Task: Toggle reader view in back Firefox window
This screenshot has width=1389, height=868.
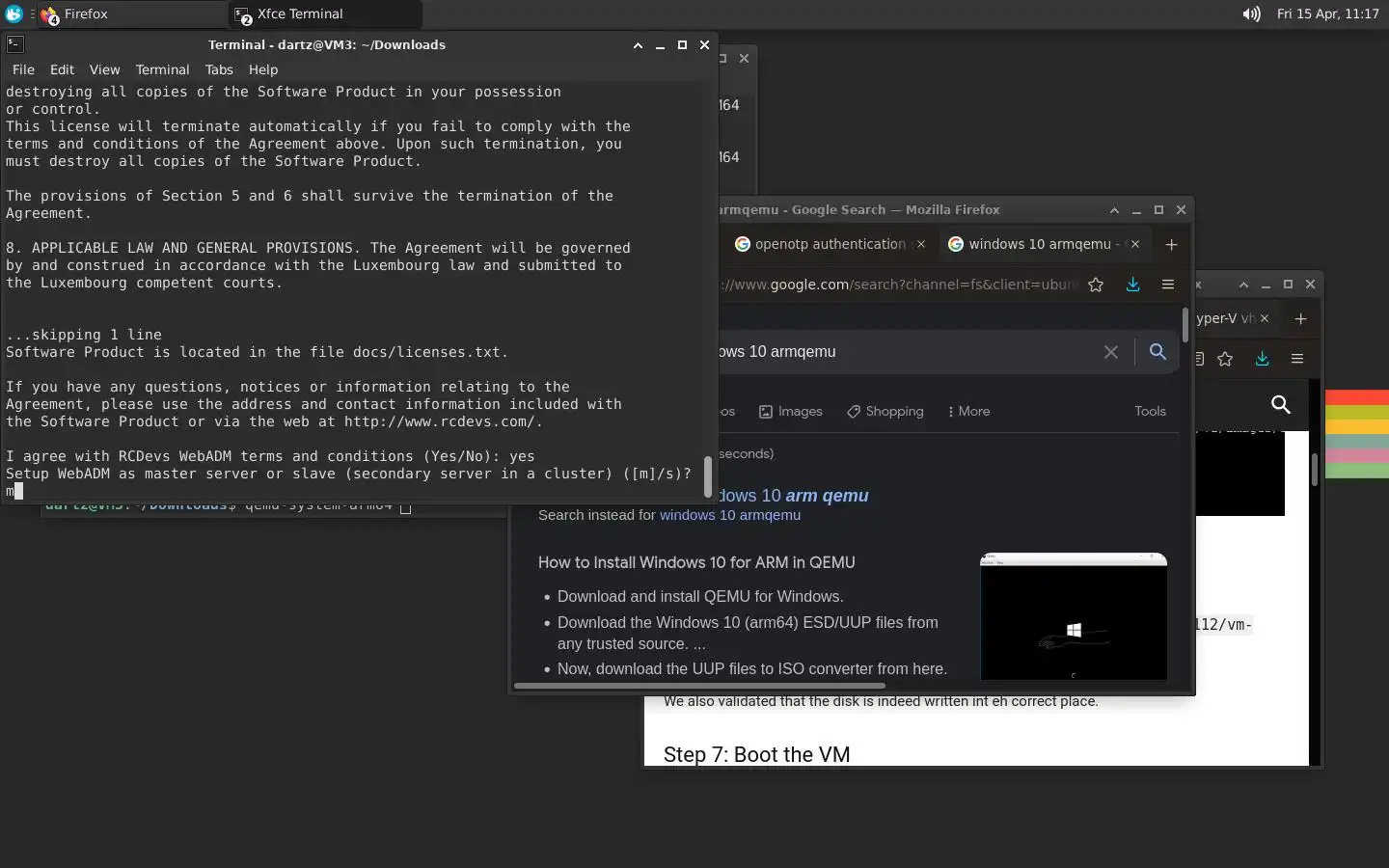Action: point(1199,359)
